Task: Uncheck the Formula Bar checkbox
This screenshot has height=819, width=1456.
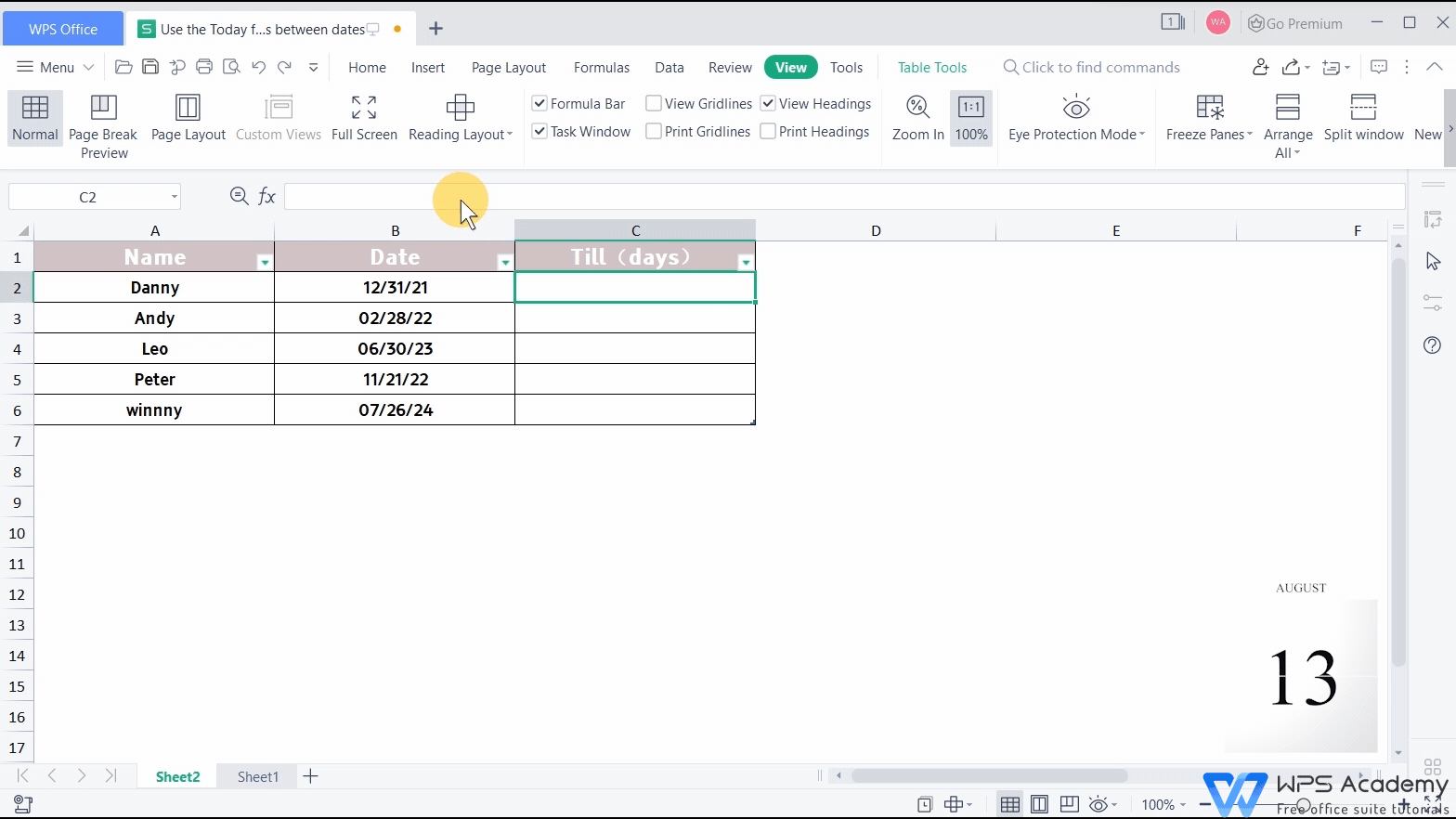Action: (539, 103)
